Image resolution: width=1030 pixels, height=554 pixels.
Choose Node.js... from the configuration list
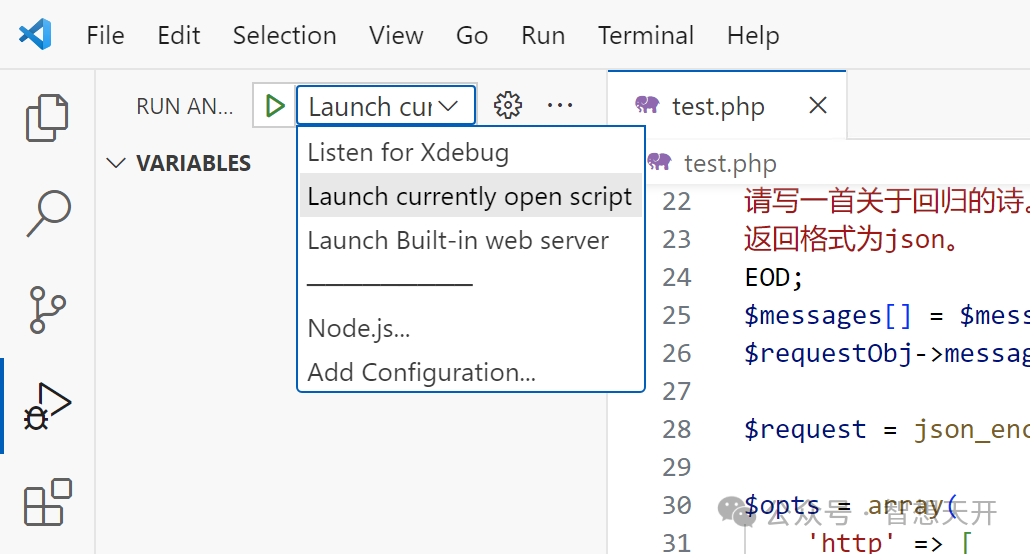pyautogui.click(x=358, y=328)
